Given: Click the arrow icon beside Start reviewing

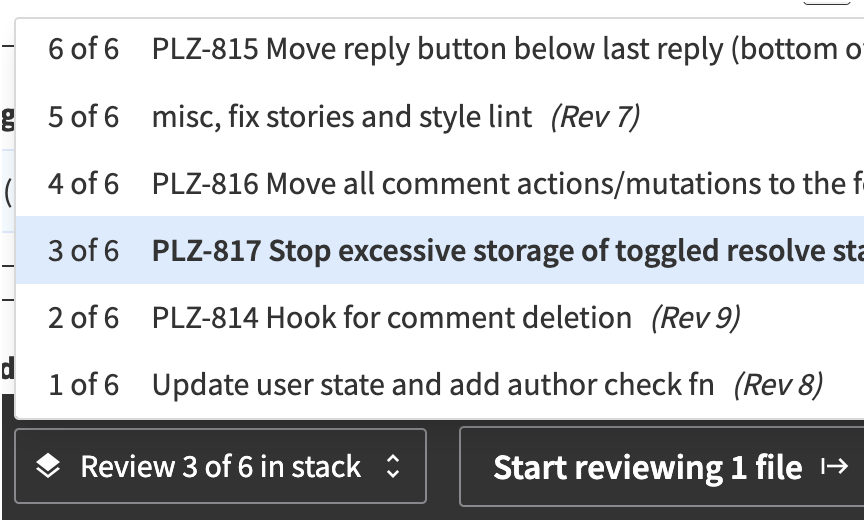Looking at the screenshot, I should 834,466.
